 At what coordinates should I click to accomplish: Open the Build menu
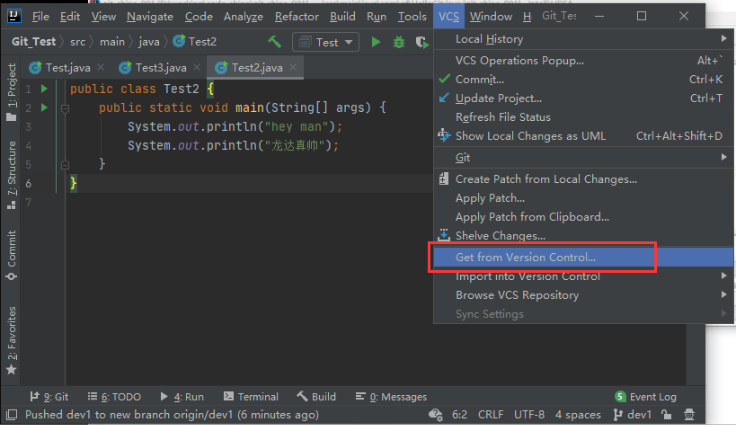(x=342, y=16)
